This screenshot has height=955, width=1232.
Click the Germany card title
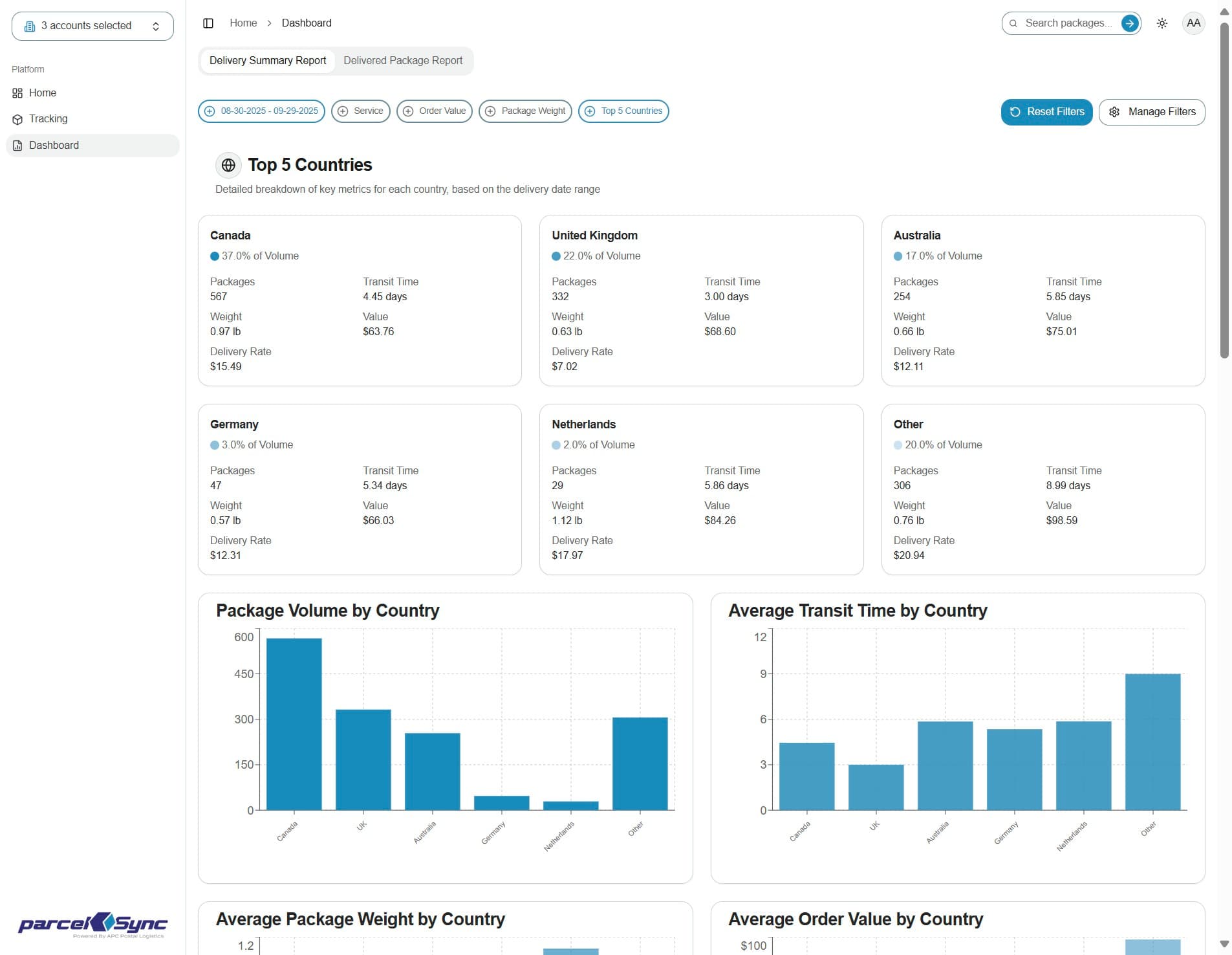[234, 424]
